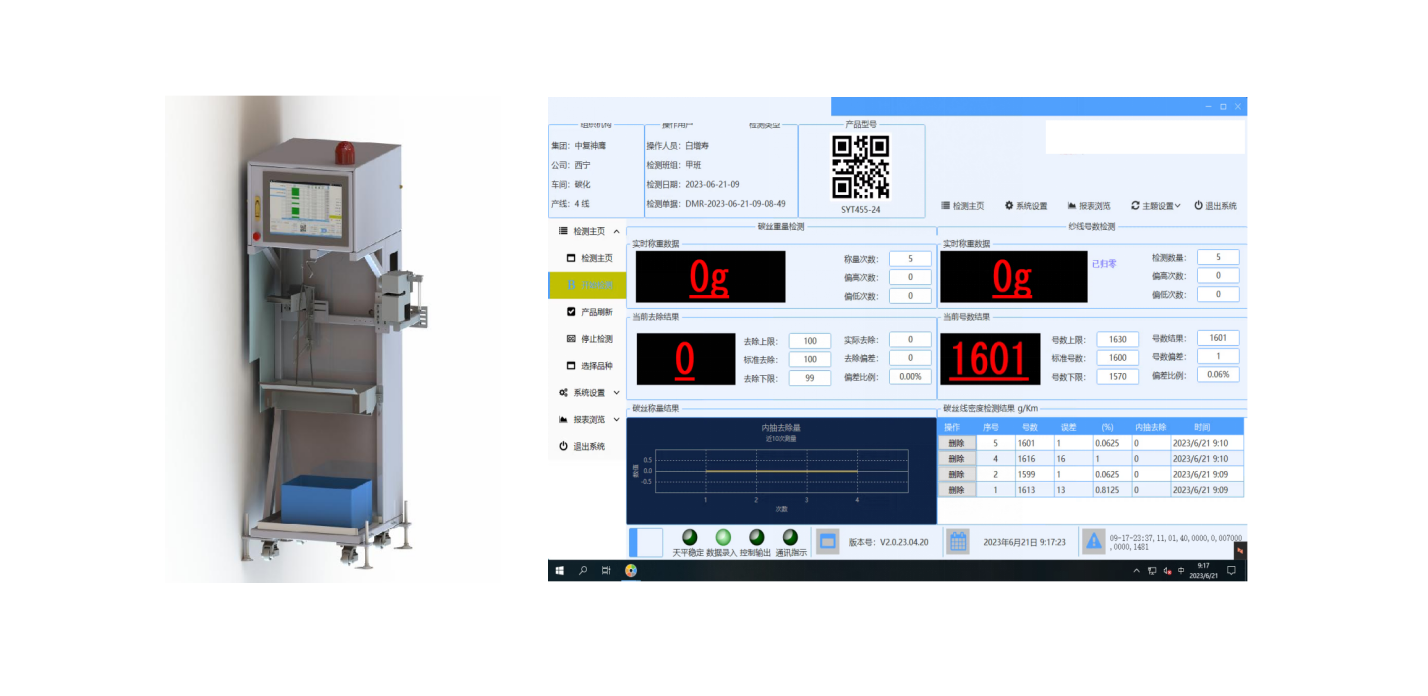The height and width of the screenshot is (696, 1428).
Task: Open Windows Task View on the taskbar
Action: (x=606, y=571)
